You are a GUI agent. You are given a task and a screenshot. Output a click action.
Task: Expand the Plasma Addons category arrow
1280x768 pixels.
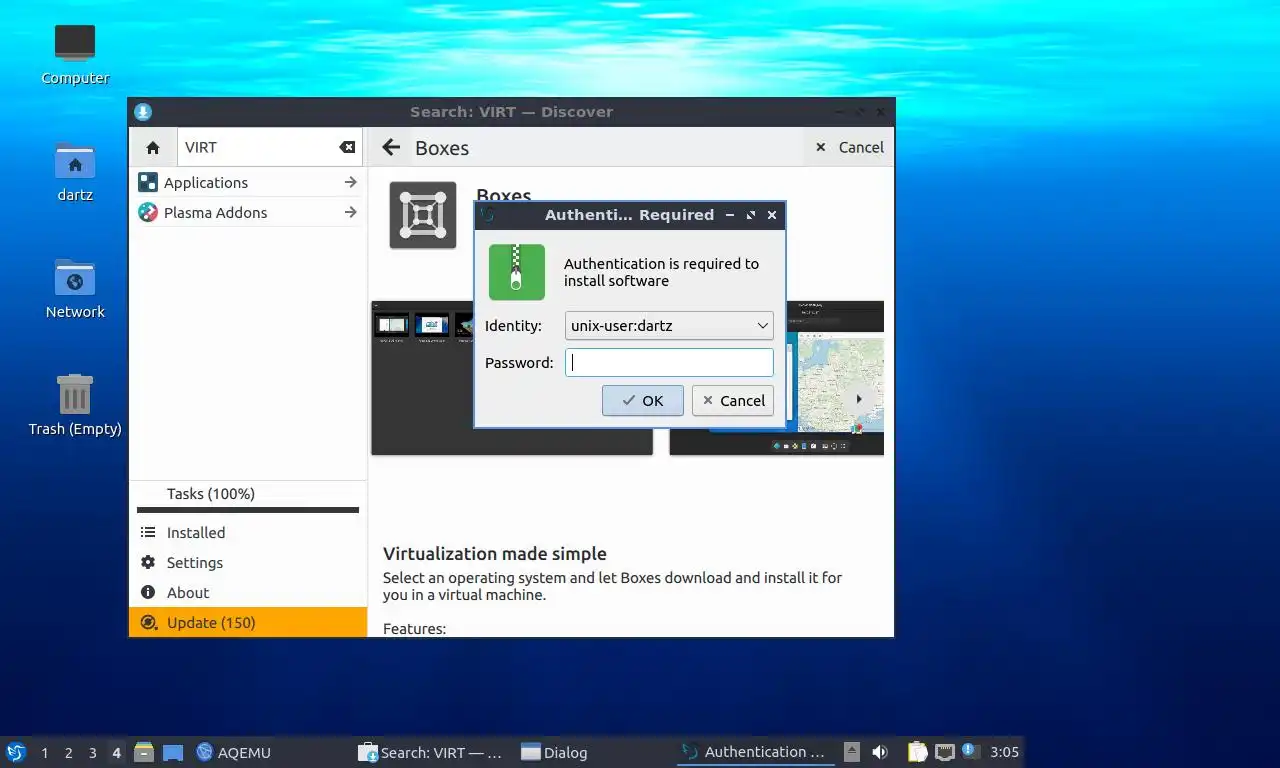pos(350,212)
